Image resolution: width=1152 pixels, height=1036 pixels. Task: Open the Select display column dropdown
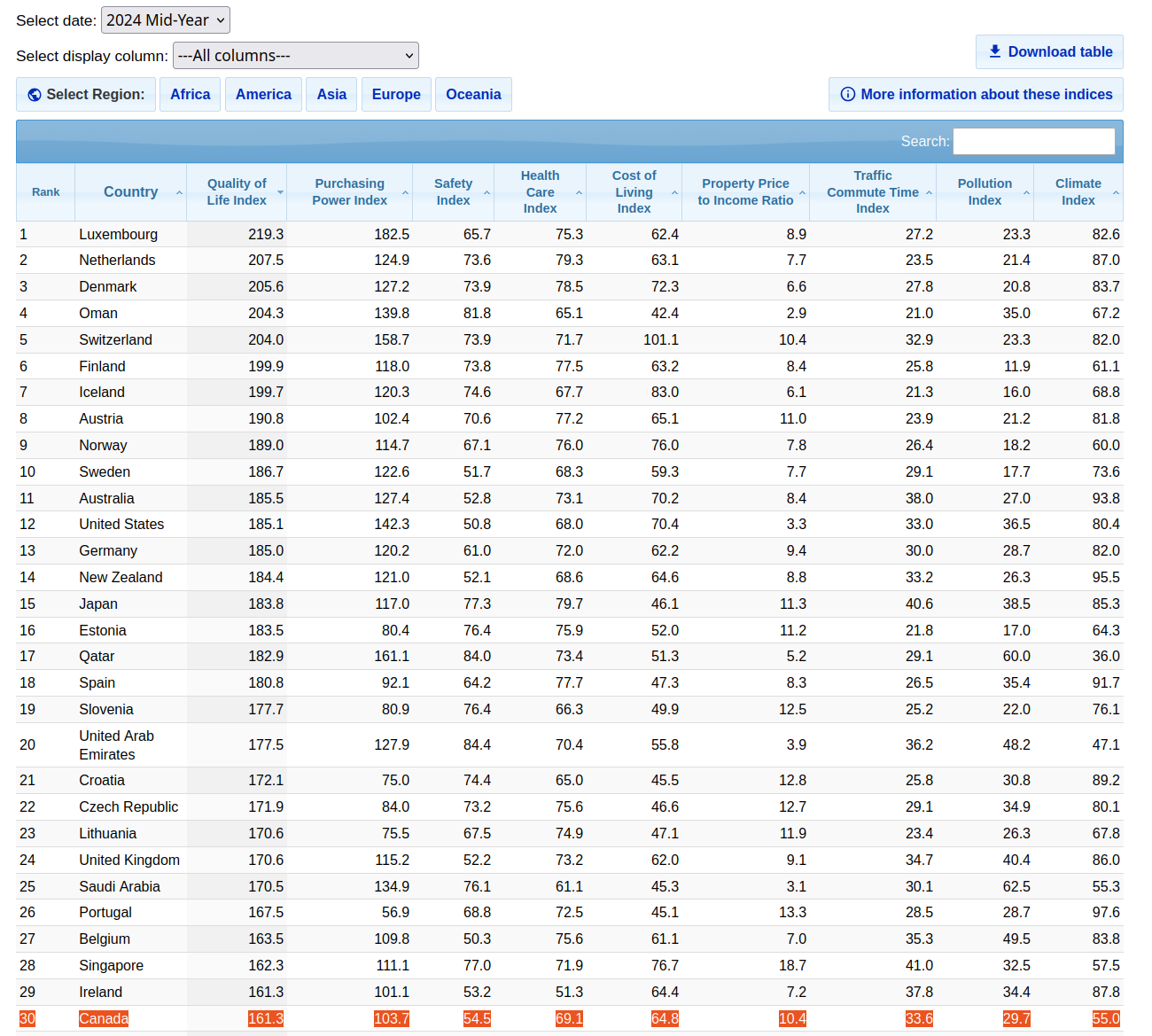click(296, 56)
